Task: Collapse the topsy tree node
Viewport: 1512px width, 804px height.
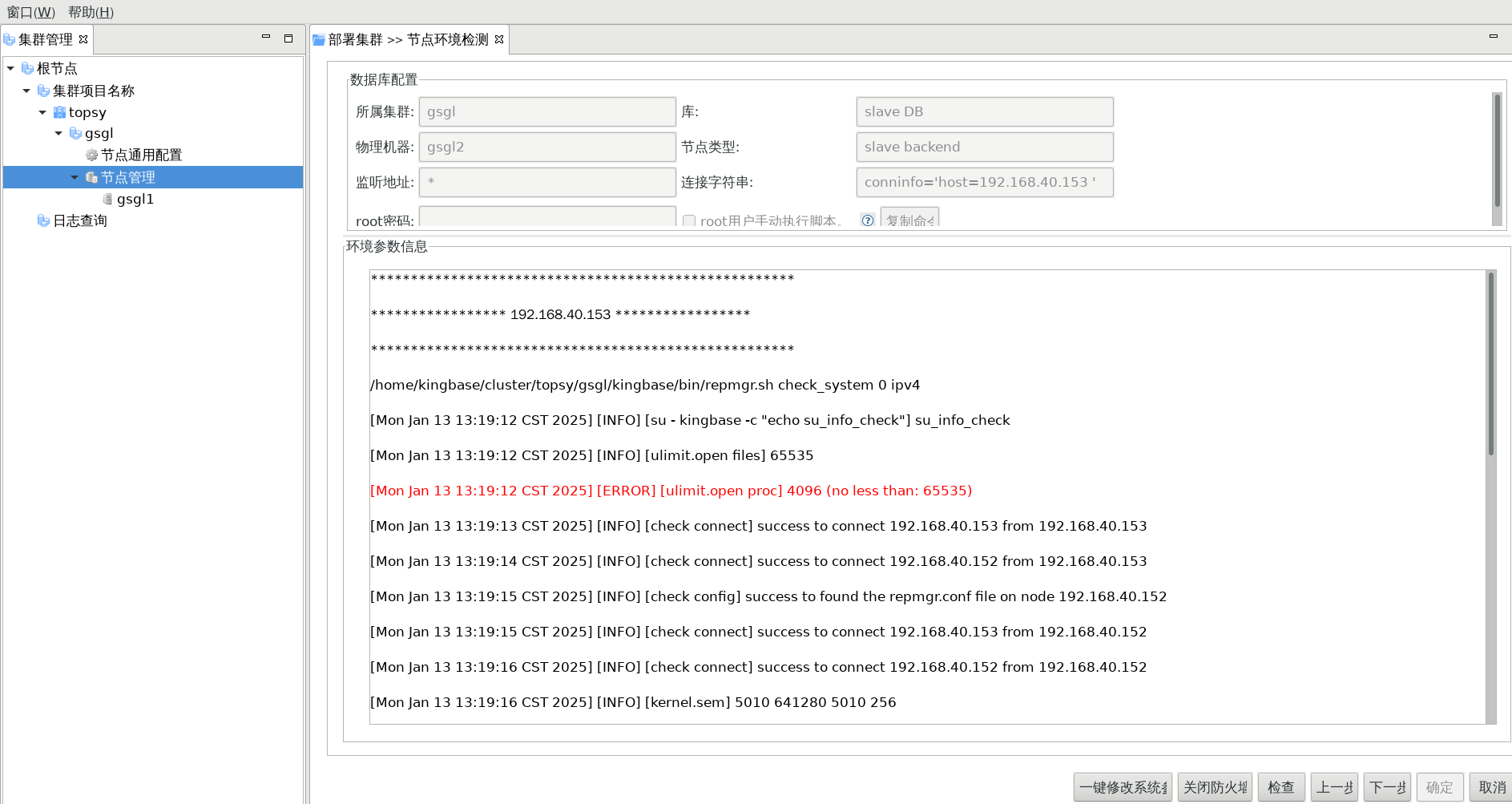Action: point(42,112)
